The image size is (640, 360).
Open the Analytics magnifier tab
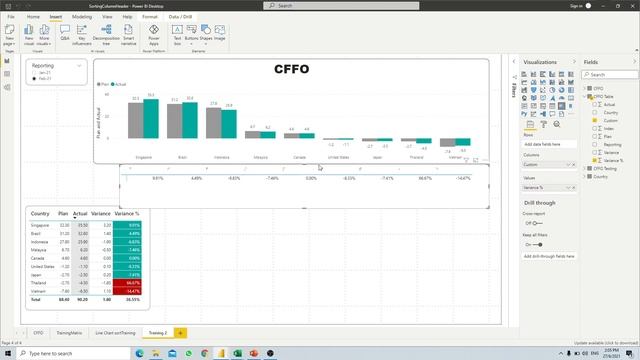557,124
